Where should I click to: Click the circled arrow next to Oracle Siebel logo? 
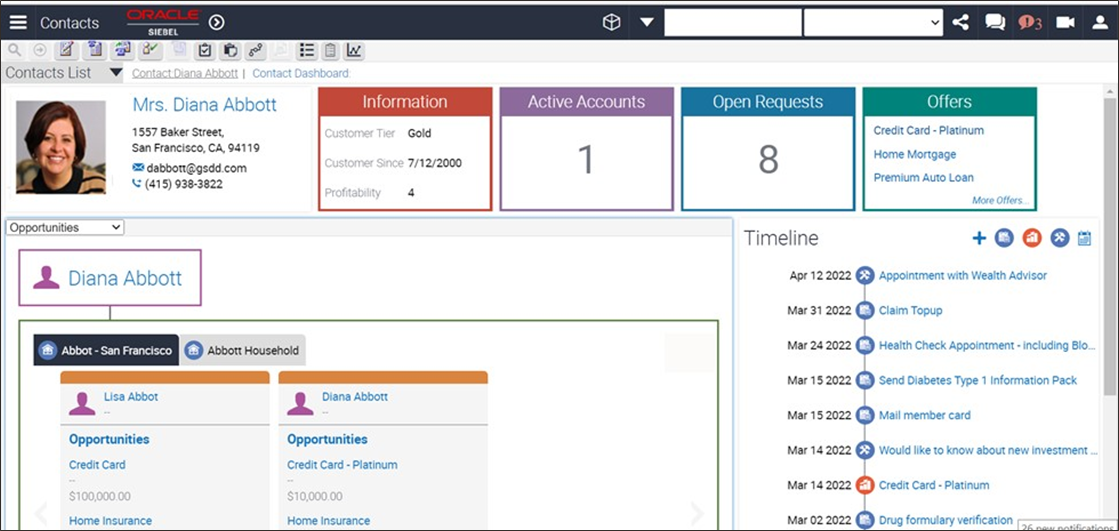[x=216, y=23]
